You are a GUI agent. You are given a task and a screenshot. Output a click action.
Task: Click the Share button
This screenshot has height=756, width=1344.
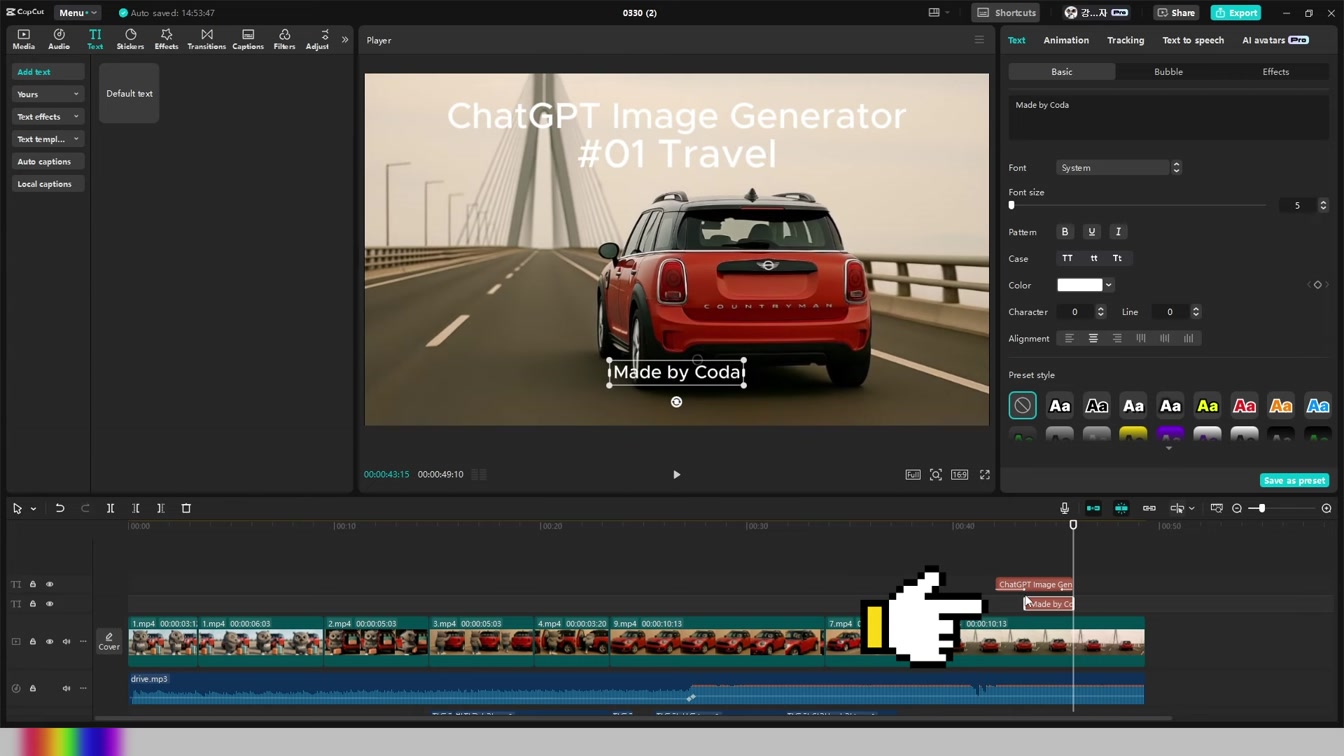1176,13
